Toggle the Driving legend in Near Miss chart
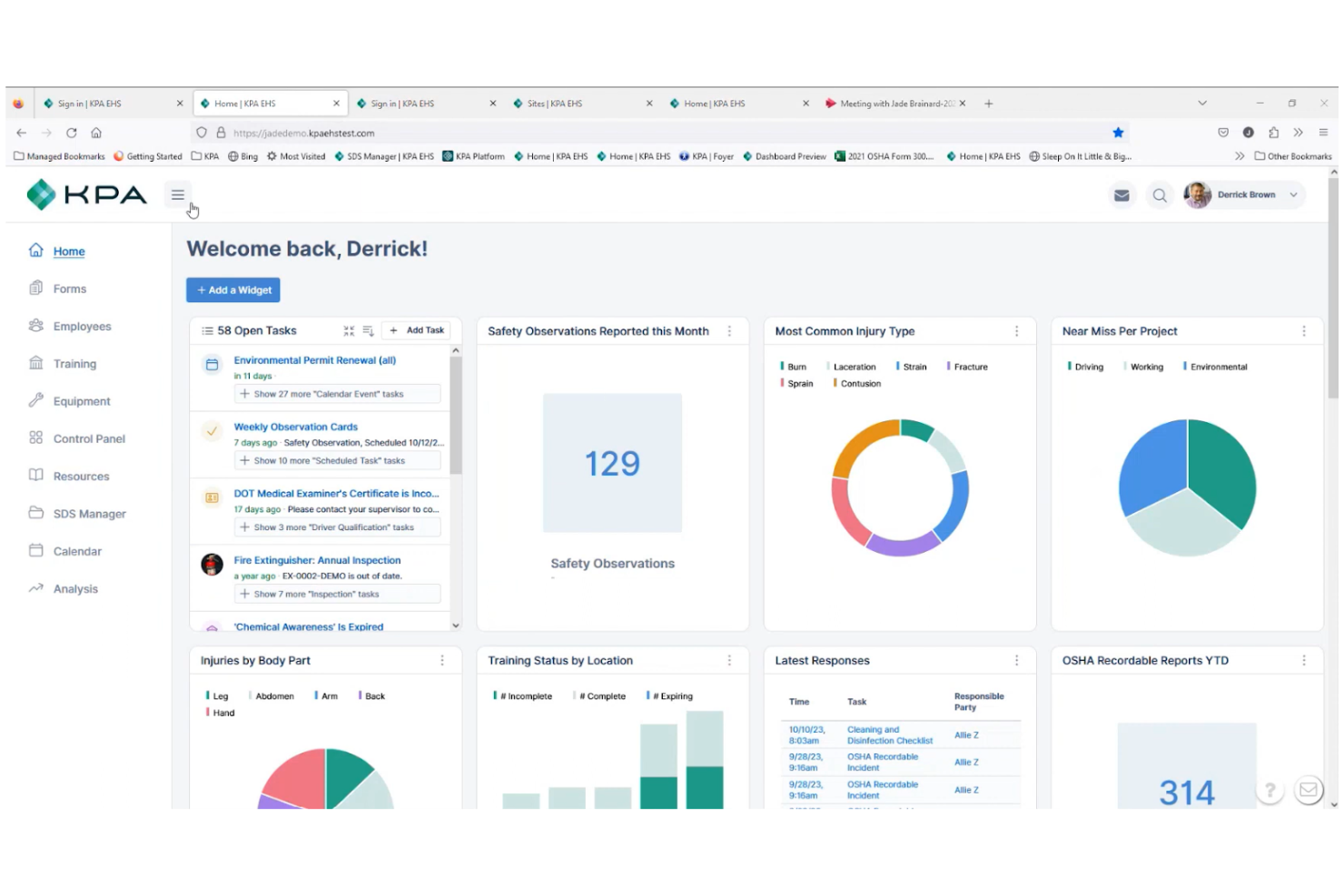Image resolution: width=1344 pixels, height=896 pixels. point(1086,367)
